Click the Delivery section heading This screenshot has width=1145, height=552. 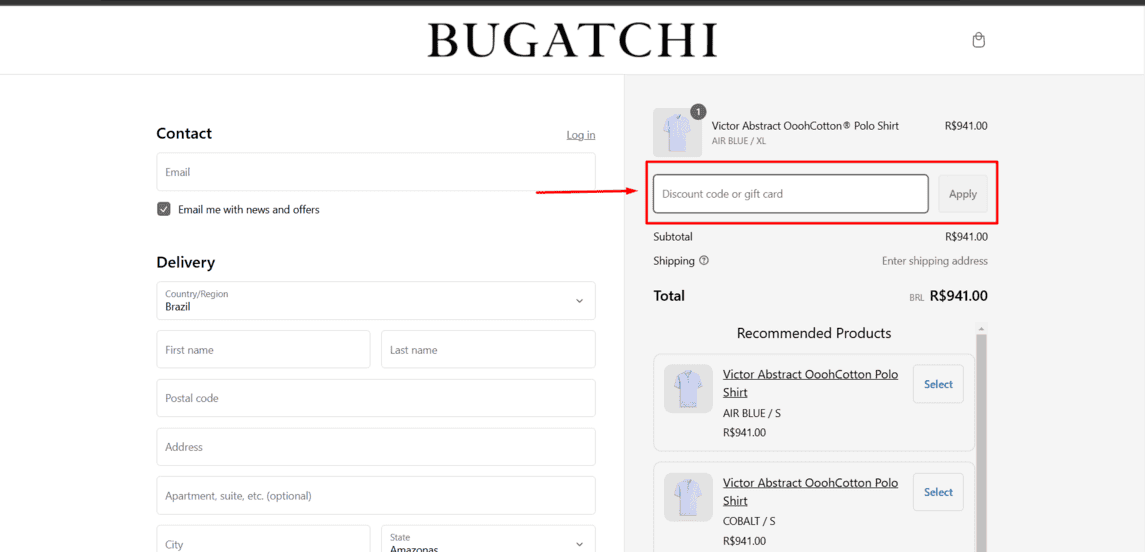185,263
